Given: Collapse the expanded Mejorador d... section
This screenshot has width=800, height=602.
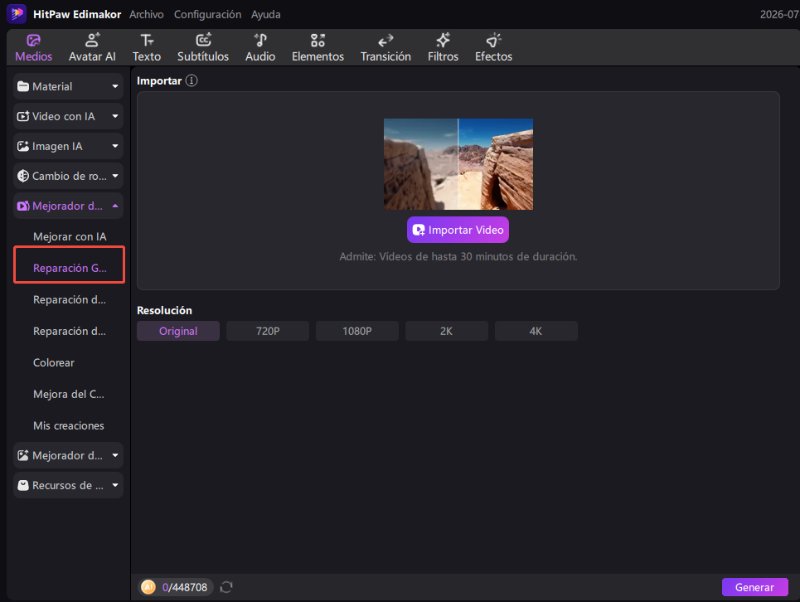Looking at the screenshot, I should [x=115, y=206].
